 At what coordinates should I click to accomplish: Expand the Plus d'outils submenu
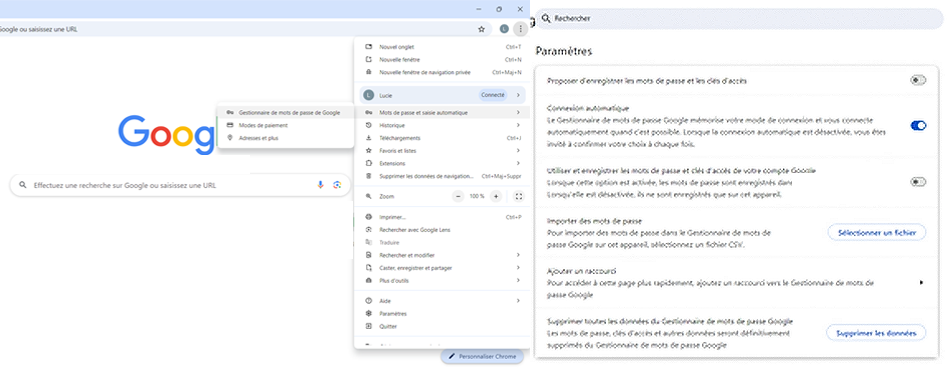518,280
